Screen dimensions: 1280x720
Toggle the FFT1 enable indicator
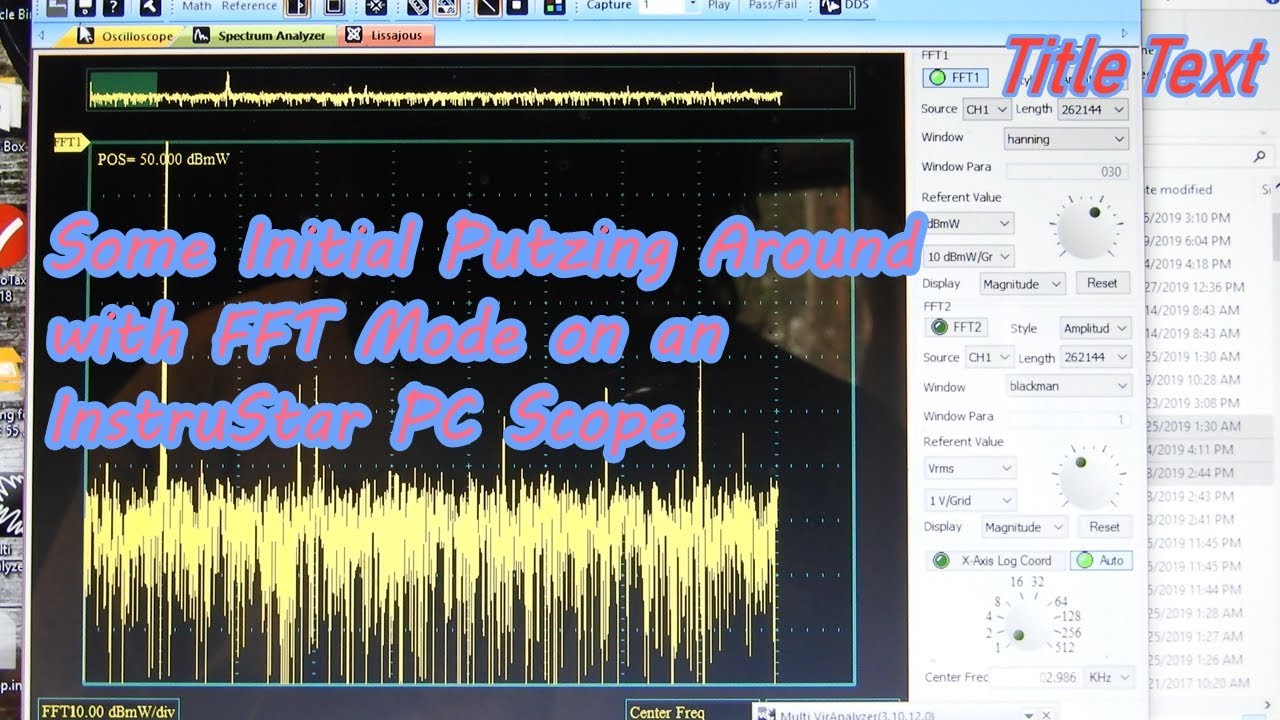pos(937,77)
